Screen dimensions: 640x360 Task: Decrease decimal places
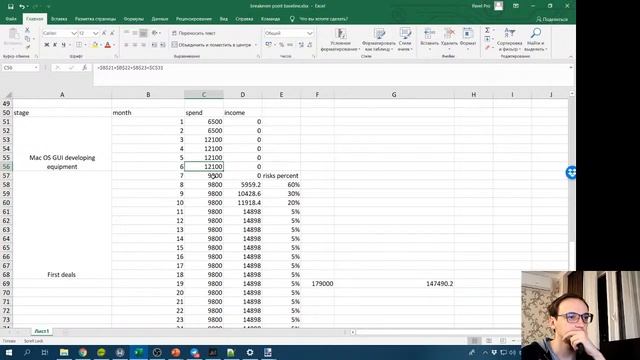(310, 44)
